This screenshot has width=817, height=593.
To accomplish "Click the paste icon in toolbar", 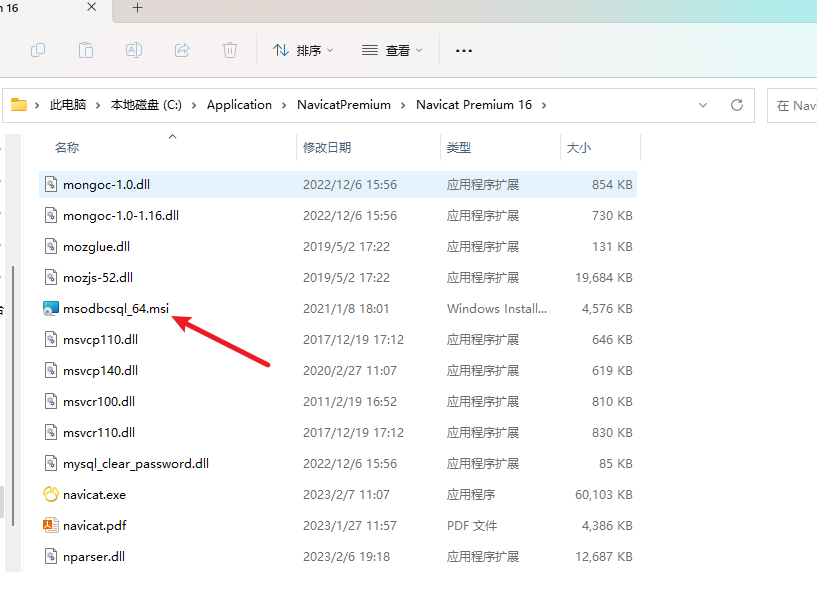I will coord(86,50).
